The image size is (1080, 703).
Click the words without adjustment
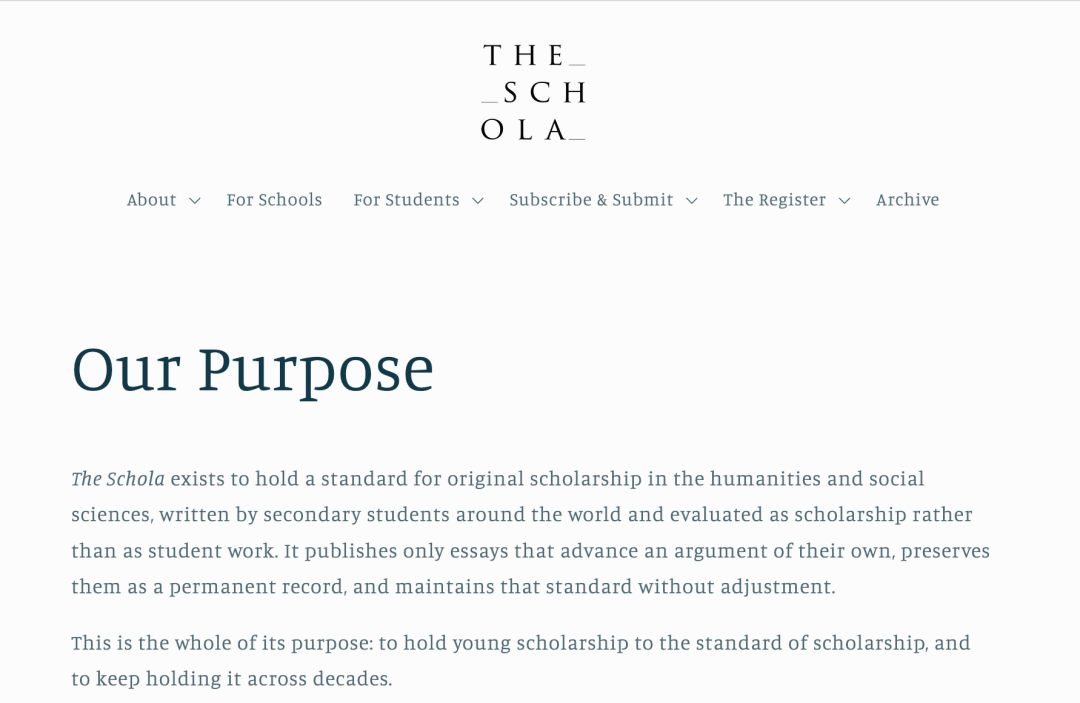point(736,587)
